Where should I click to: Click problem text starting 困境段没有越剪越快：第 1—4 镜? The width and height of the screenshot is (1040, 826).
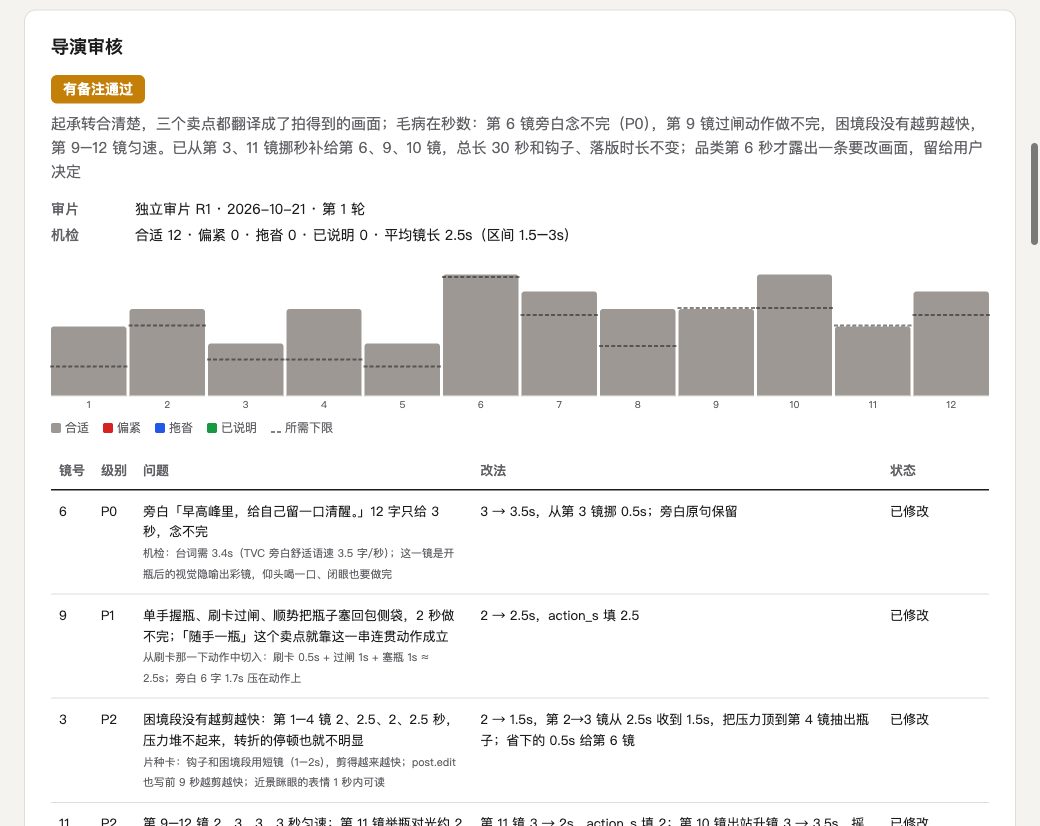[298, 730]
